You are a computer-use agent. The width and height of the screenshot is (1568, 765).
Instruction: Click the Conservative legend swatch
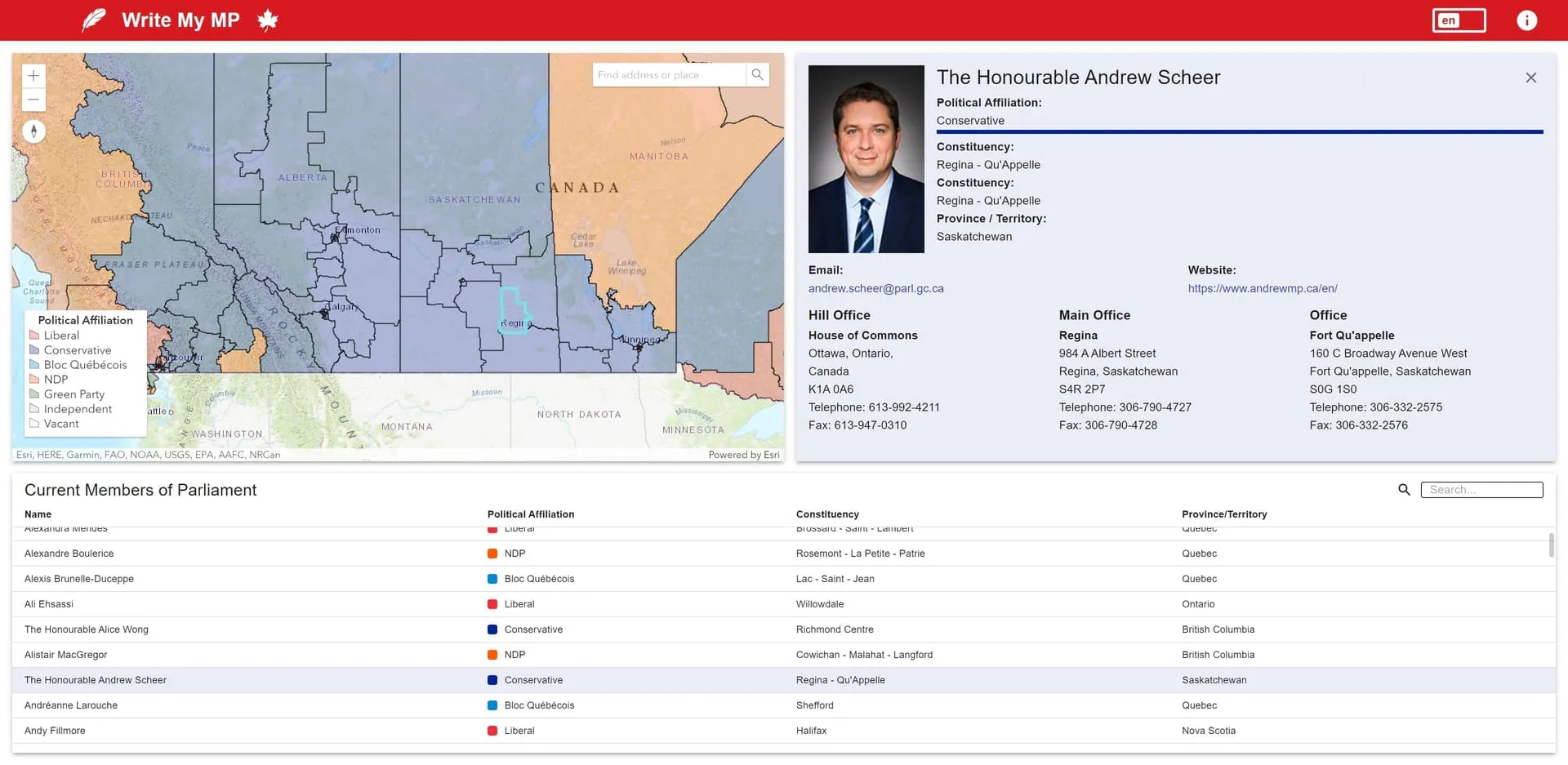[34, 349]
